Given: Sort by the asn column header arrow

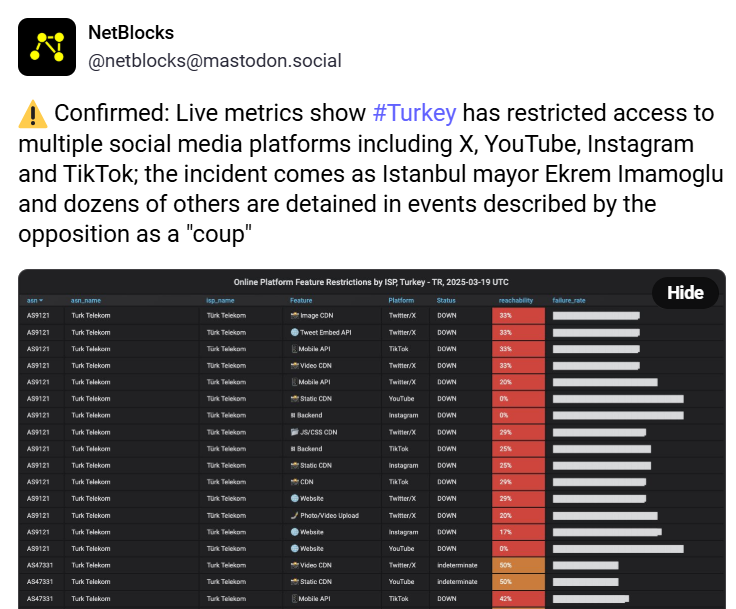Looking at the screenshot, I should click(41, 301).
